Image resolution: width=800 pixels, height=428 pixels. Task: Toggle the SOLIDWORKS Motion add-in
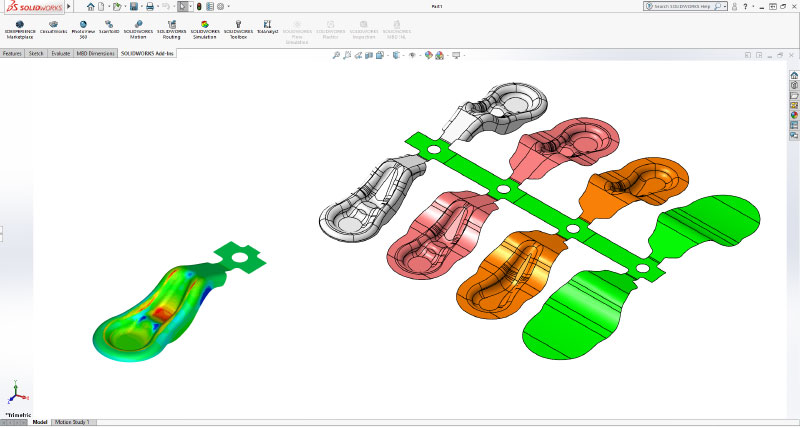pyautogui.click(x=138, y=30)
